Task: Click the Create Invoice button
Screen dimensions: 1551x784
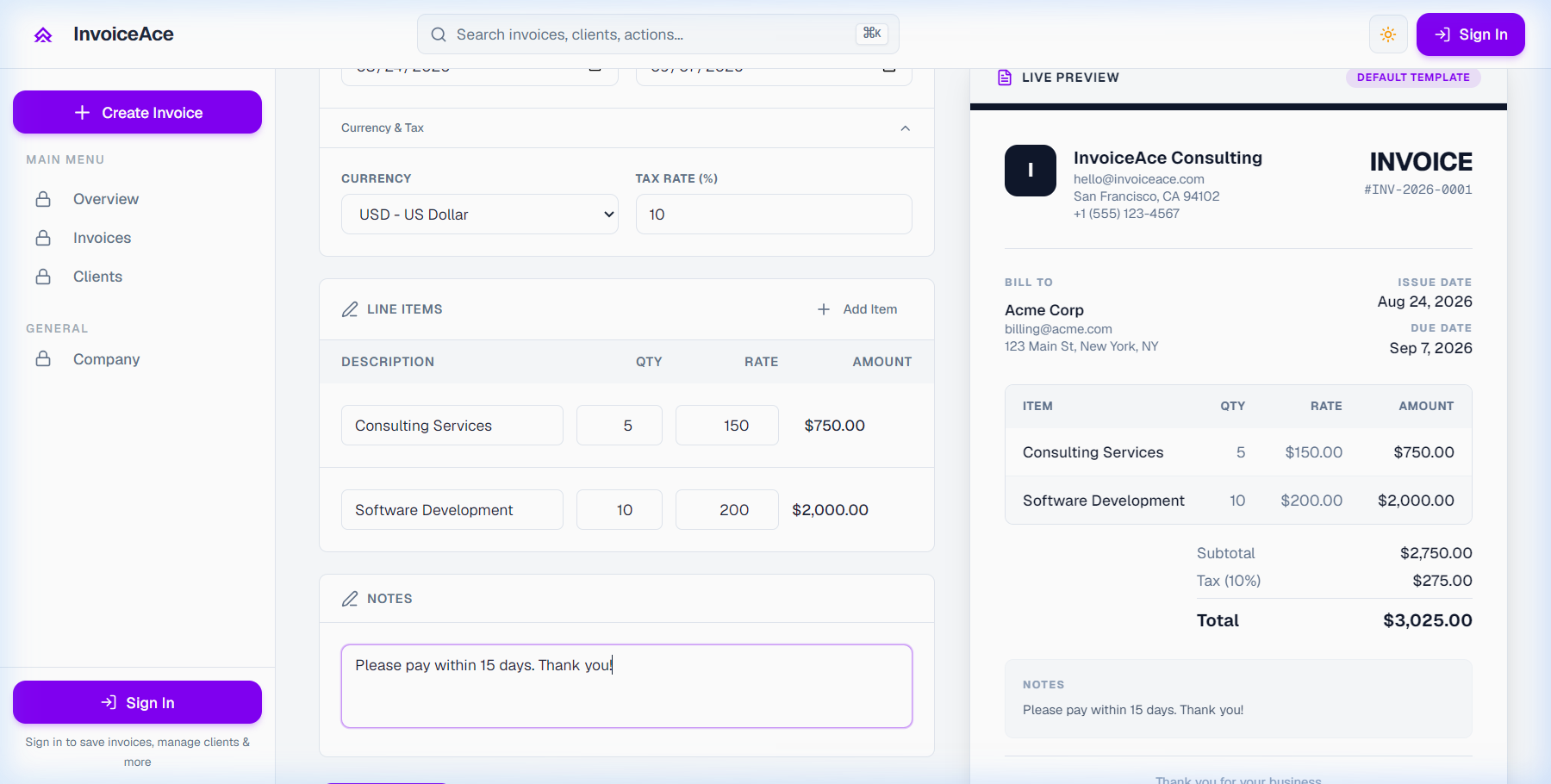Action: [137, 112]
